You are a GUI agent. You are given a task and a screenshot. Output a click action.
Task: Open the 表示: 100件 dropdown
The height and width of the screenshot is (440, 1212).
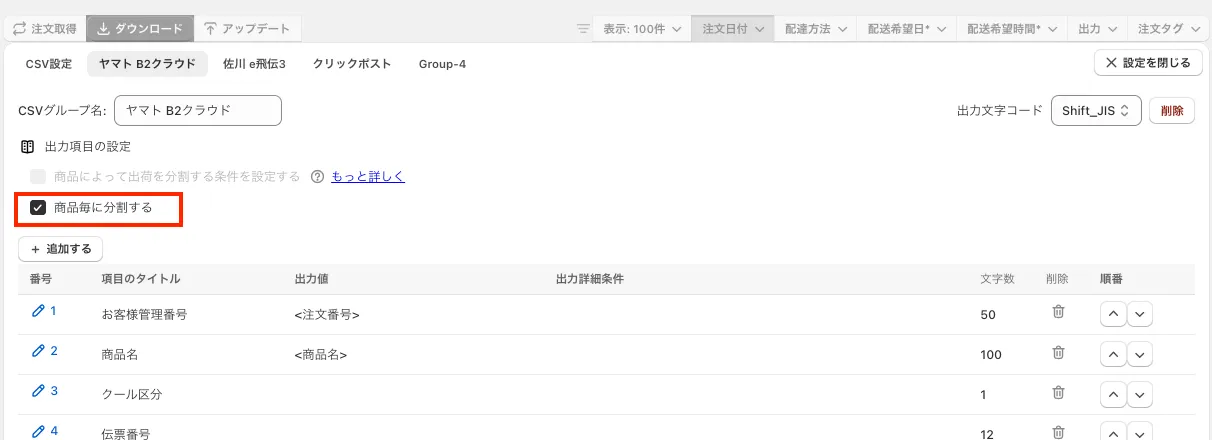tap(642, 29)
